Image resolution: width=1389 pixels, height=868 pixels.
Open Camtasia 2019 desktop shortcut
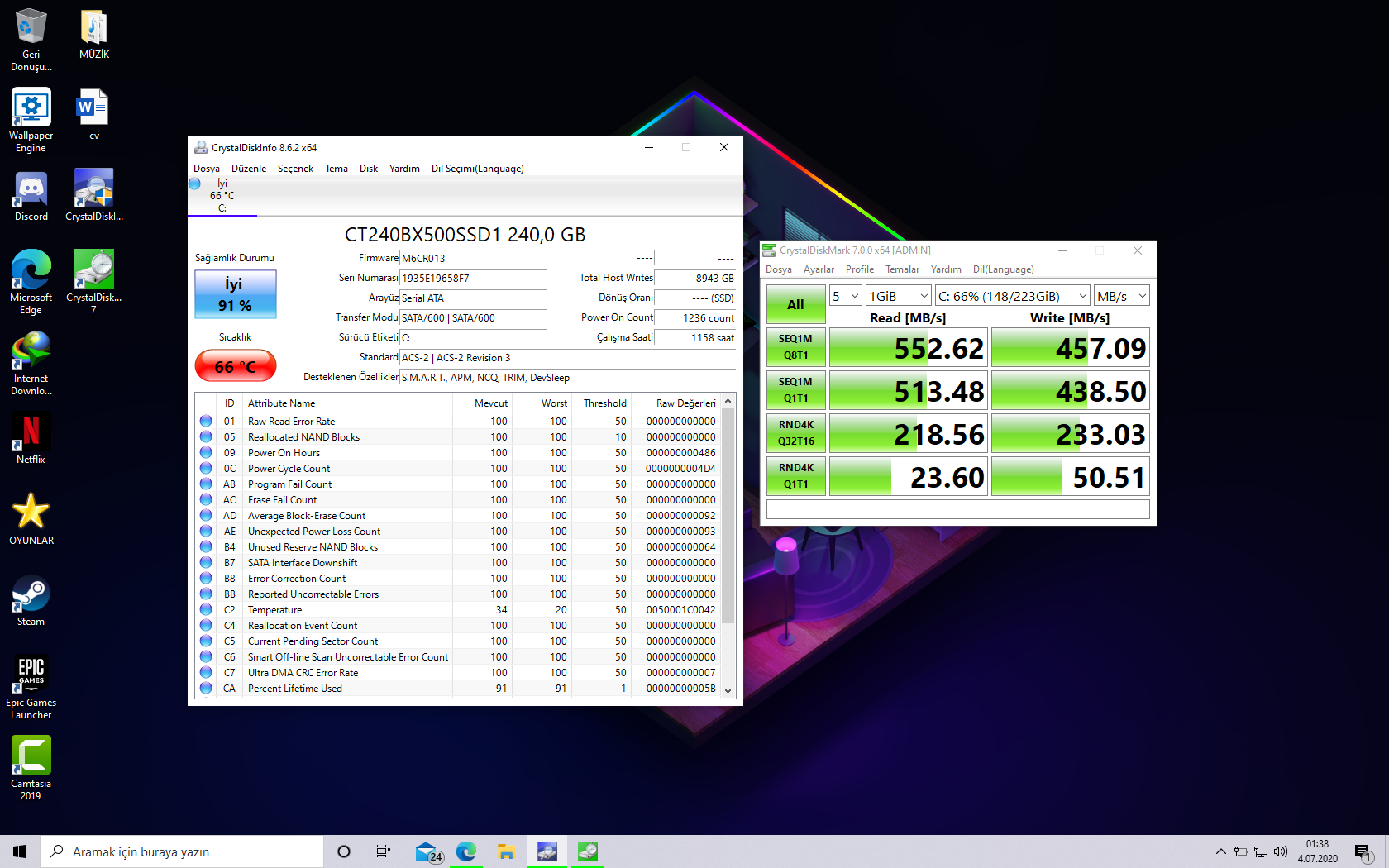(x=31, y=769)
